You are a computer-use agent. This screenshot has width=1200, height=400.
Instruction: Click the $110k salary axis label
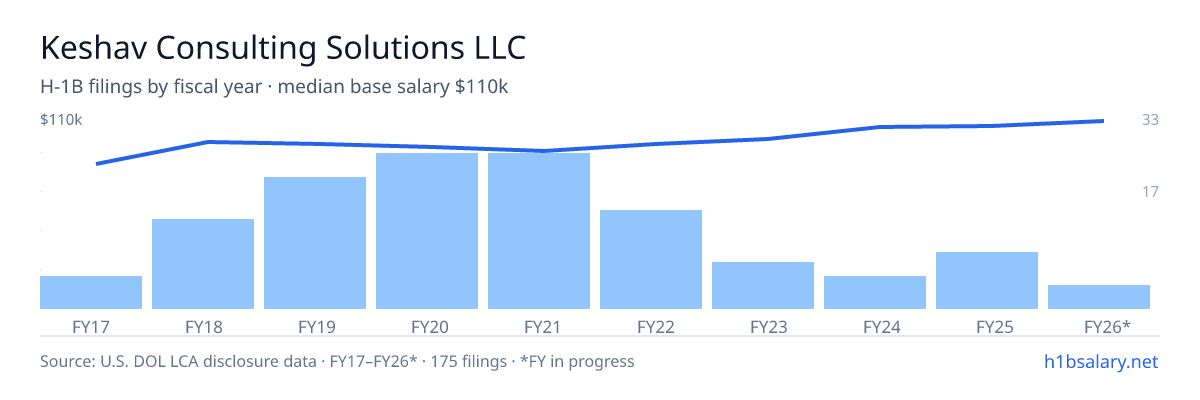61,120
